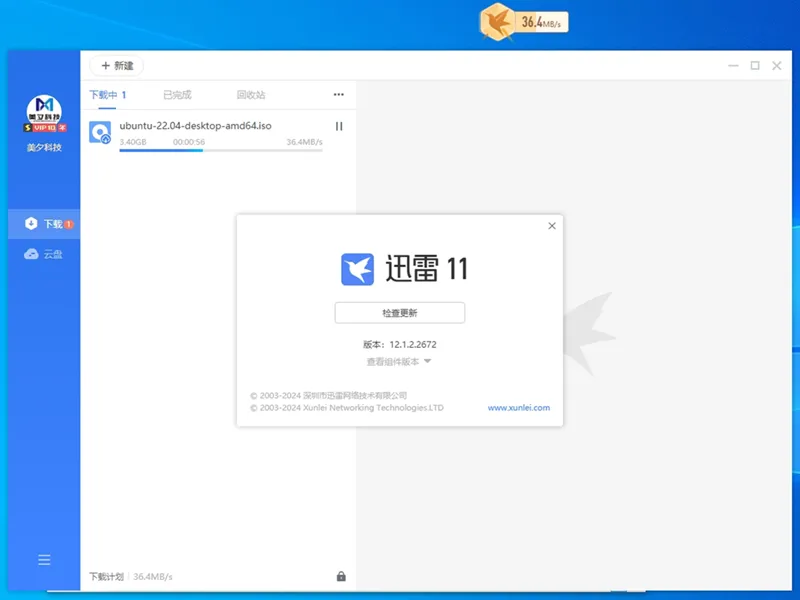800x600 pixels.
Task: Open the three-dot more options menu
Action: click(339, 94)
